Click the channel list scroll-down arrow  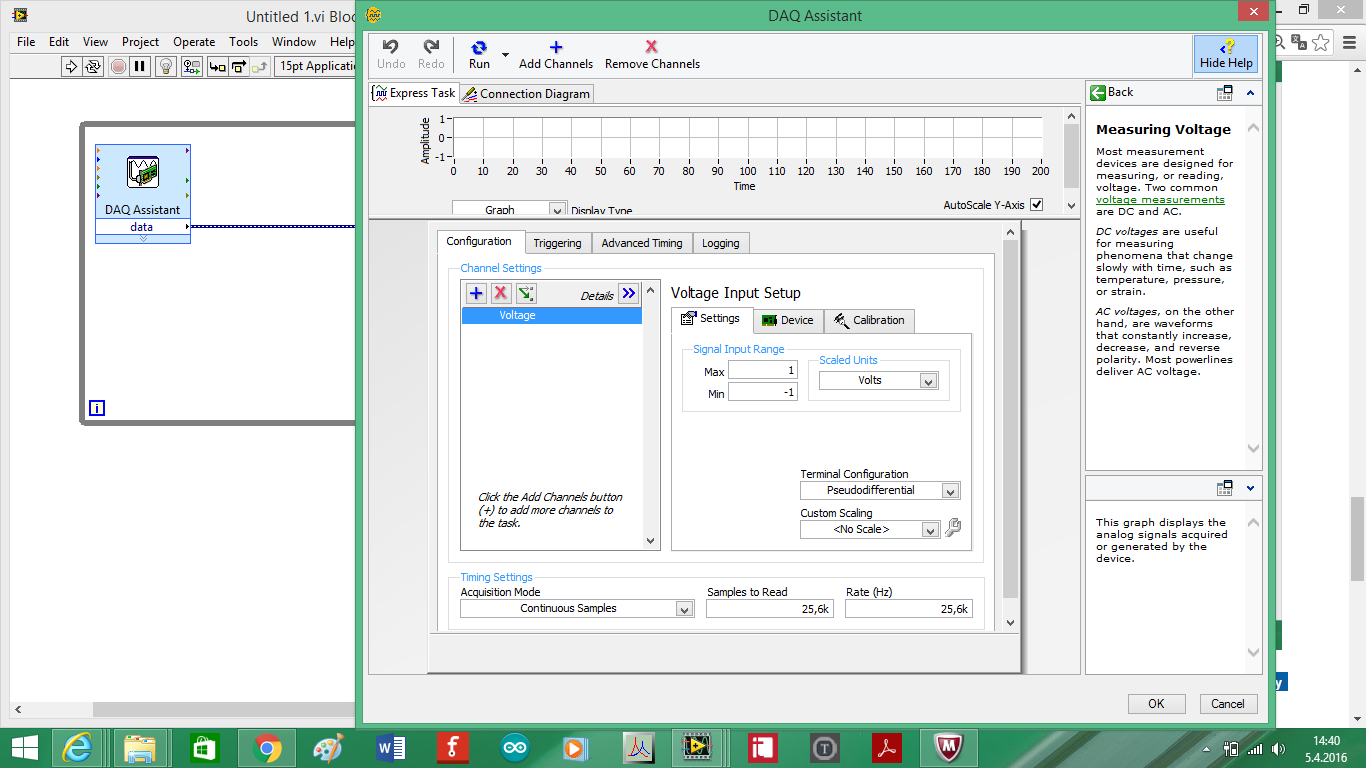pyautogui.click(x=651, y=541)
